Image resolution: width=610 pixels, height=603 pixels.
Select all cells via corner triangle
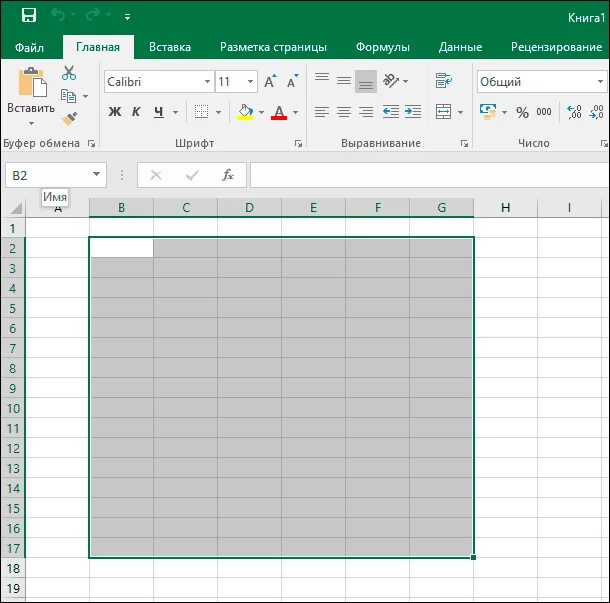pos(16,208)
